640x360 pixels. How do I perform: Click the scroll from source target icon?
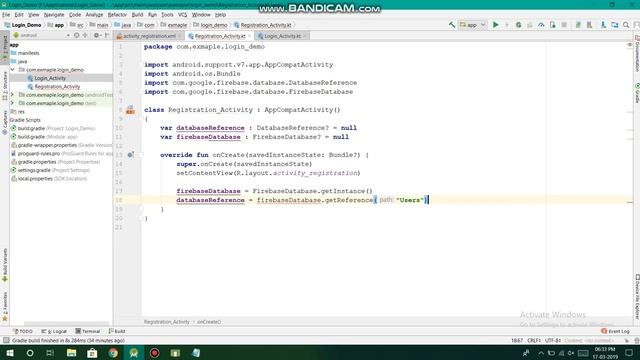click(76, 36)
